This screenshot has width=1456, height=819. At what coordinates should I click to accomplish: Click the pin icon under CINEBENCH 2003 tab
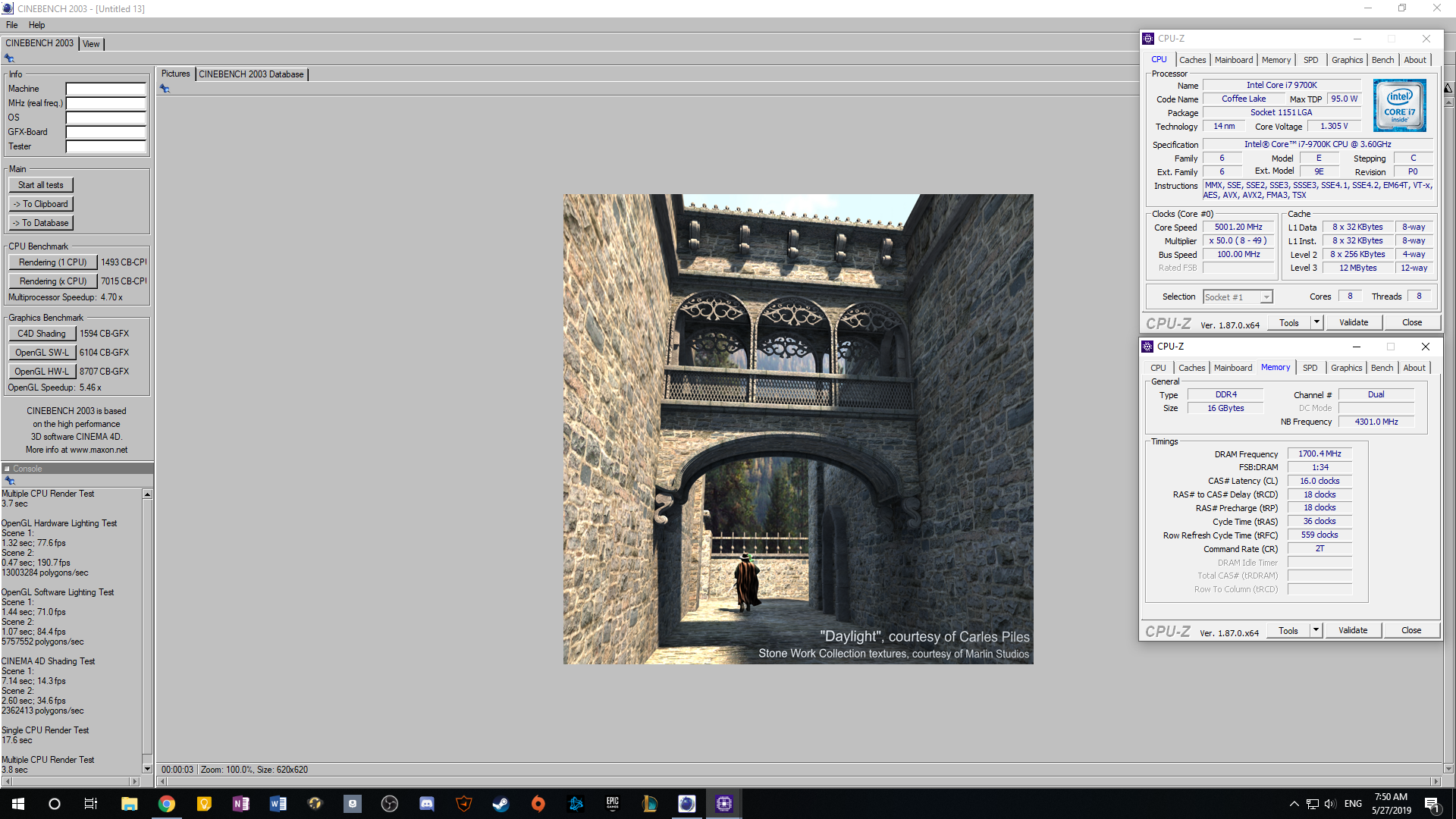point(9,58)
